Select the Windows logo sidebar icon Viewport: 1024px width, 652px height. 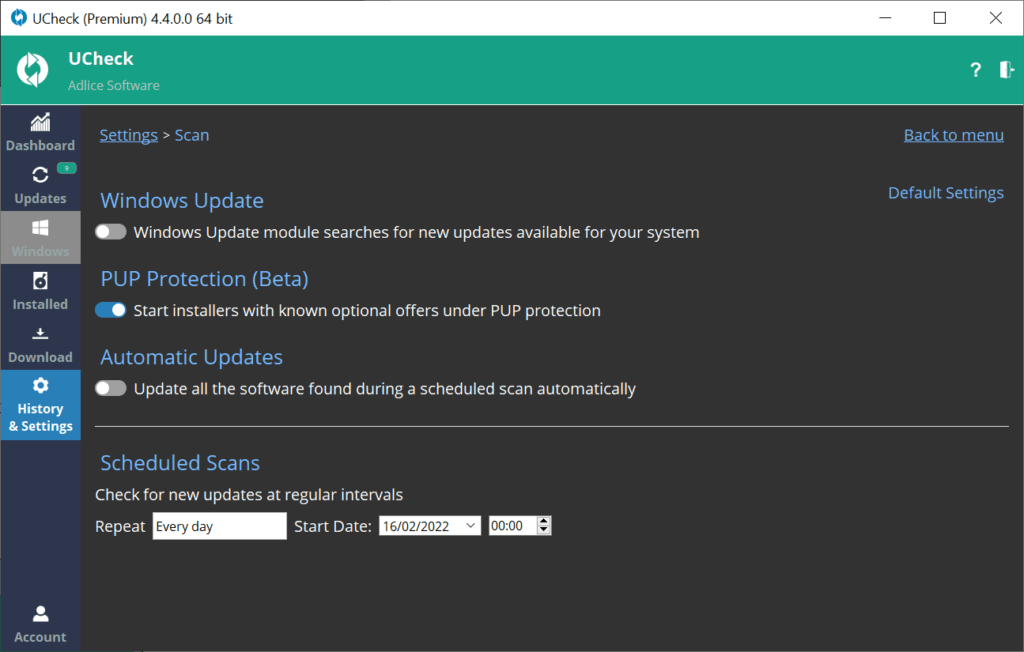[x=40, y=228]
